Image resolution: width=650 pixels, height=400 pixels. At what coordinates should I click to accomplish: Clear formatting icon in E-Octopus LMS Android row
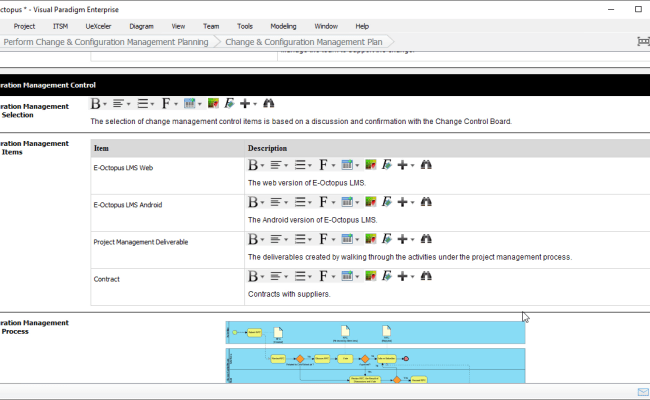tap(386, 202)
